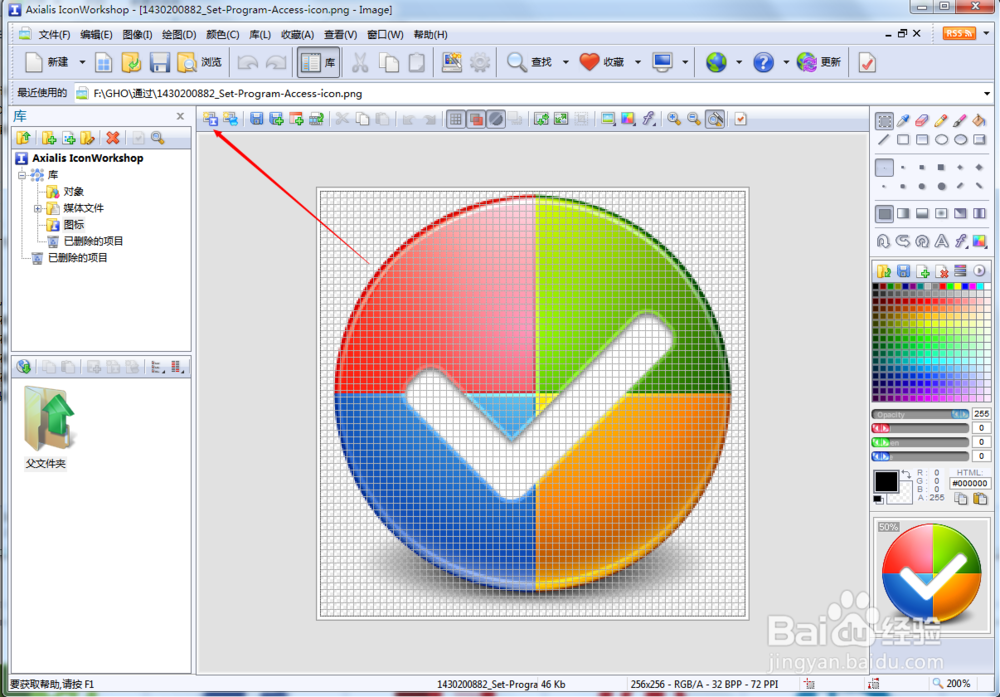Select the eraser tool
Image resolution: width=1000 pixels, height=697 pixels.
pyautogui.click(x=922, y=120)
